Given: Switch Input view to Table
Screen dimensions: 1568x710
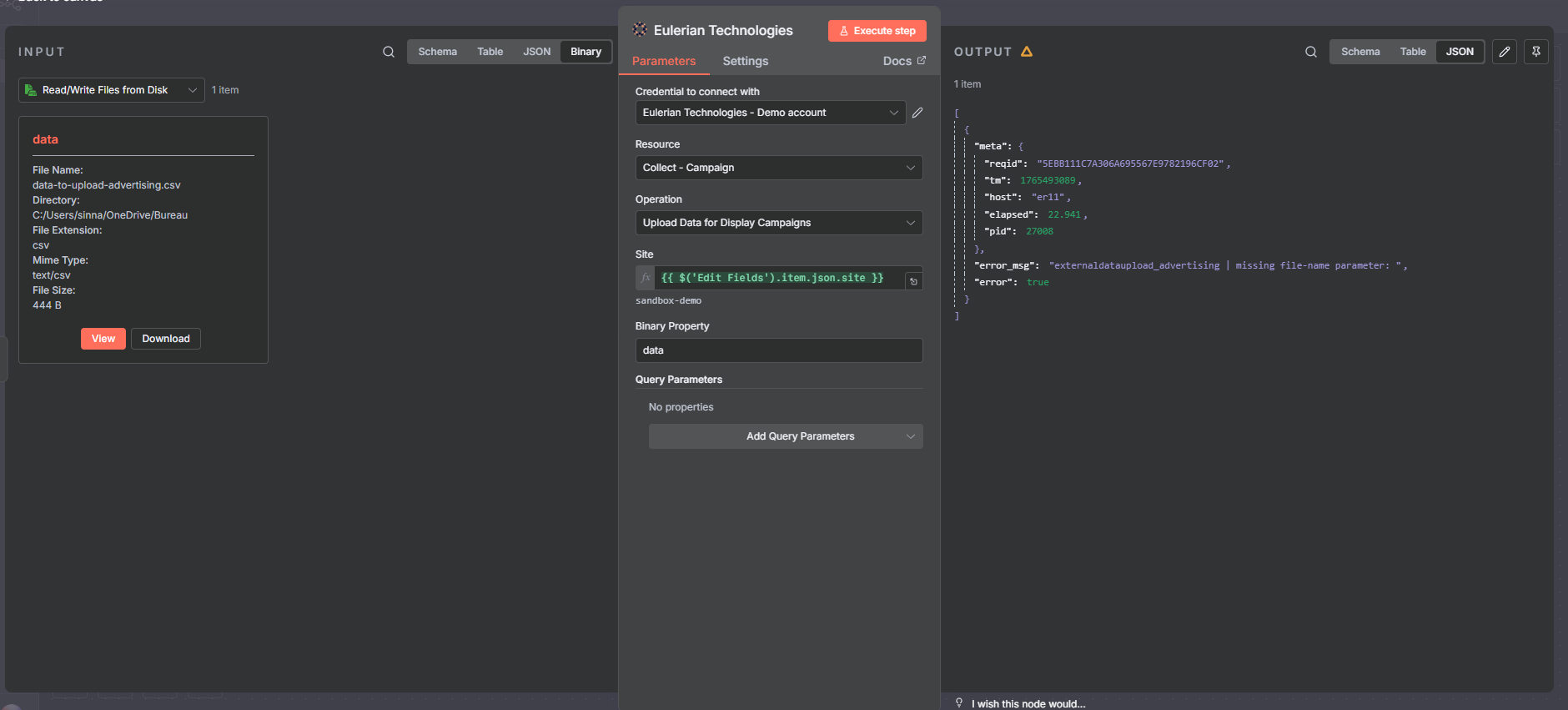Looking at the screenshot, I should pyautogui.click(x=490, y=52).
